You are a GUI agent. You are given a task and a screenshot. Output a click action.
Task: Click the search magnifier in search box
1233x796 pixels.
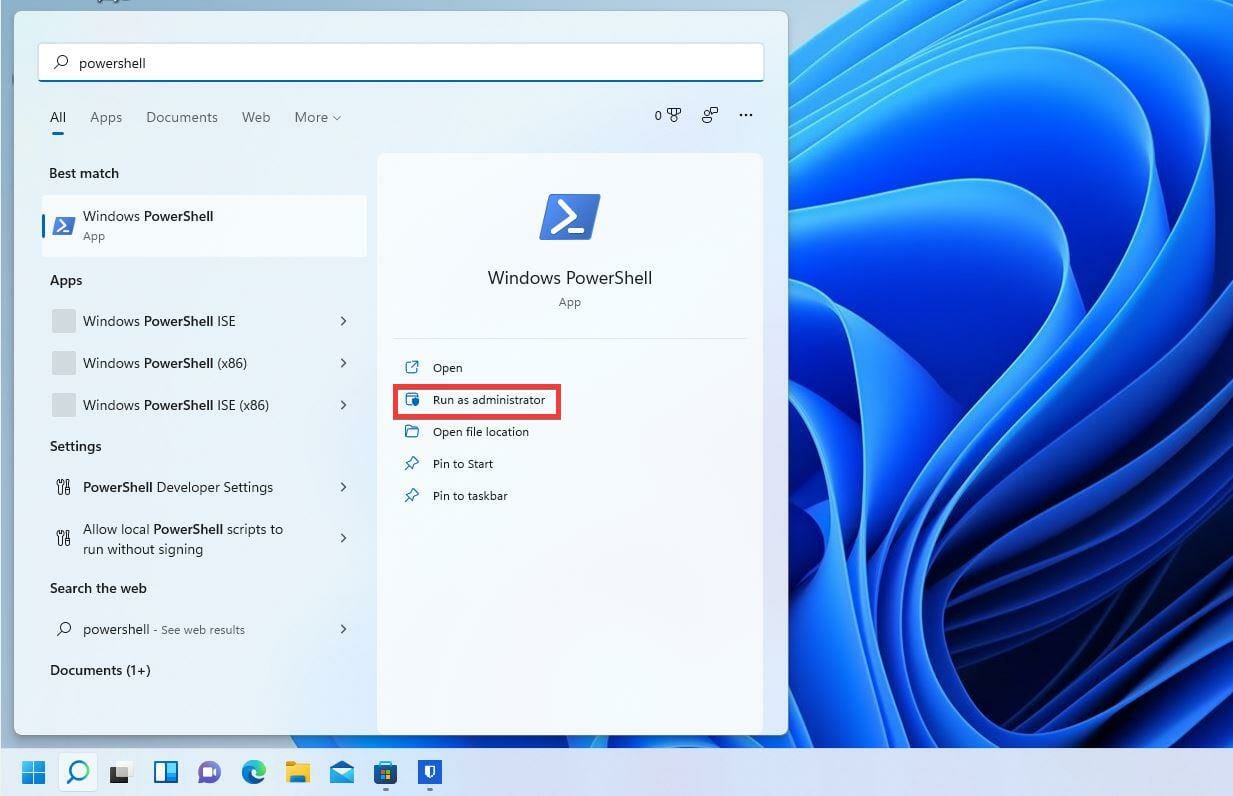point(62,62)
